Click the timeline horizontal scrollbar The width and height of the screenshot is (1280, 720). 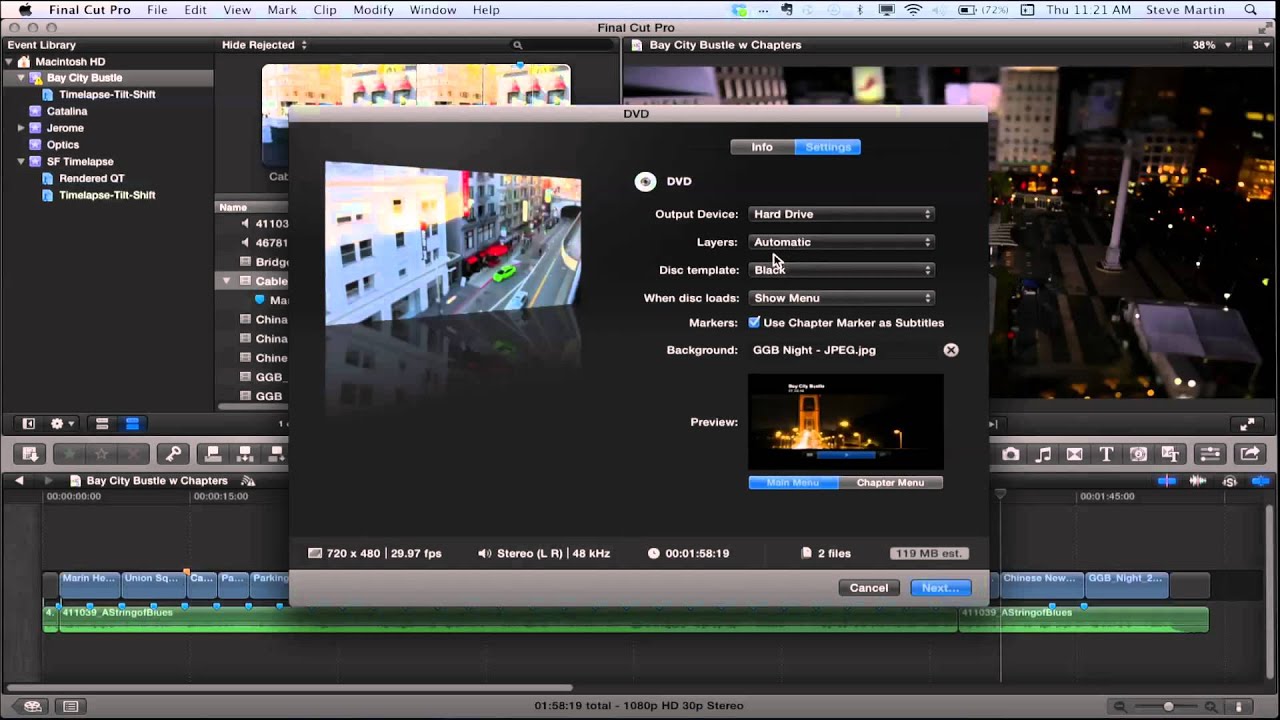290,687
